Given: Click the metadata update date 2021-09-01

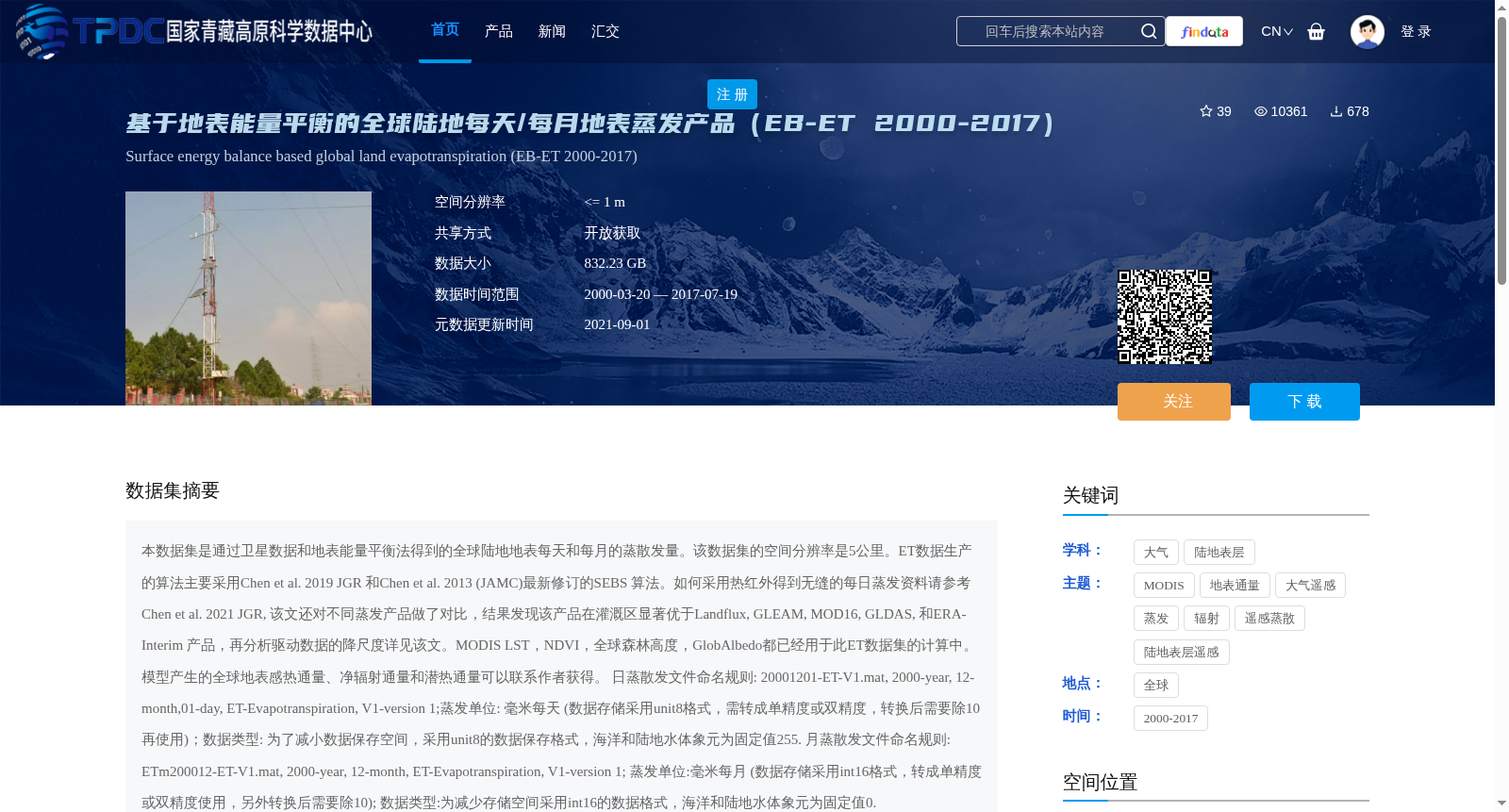Looking at the screenshot, I should pos(617,324).
